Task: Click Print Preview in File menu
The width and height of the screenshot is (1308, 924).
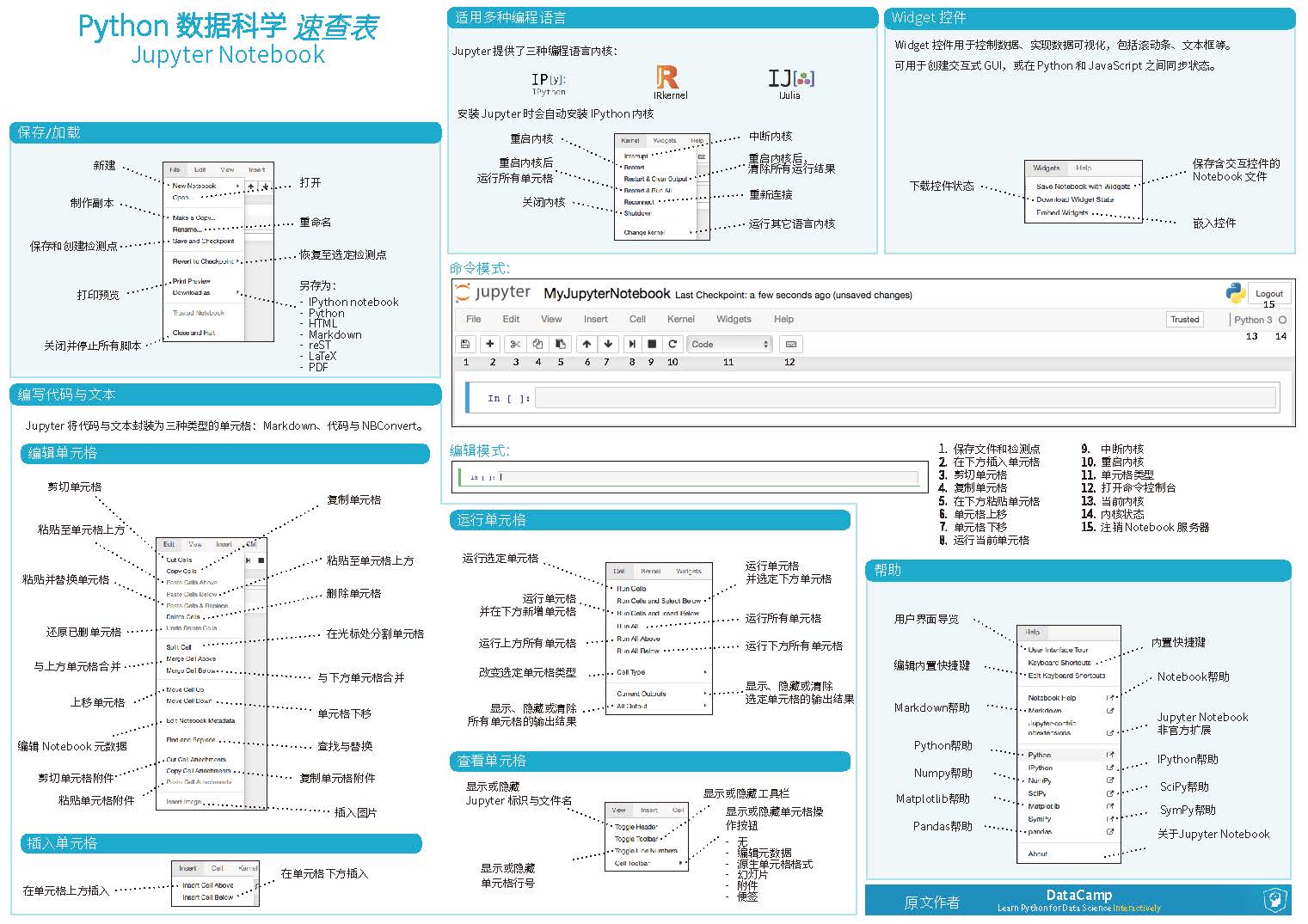Action: pos(191,281)
